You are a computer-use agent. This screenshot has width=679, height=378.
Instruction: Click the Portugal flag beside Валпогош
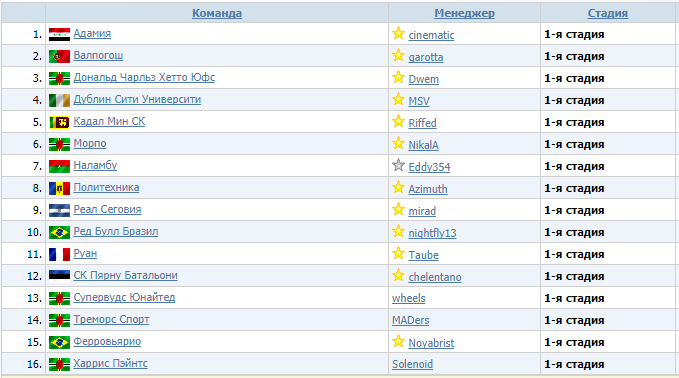click(59, 56)
